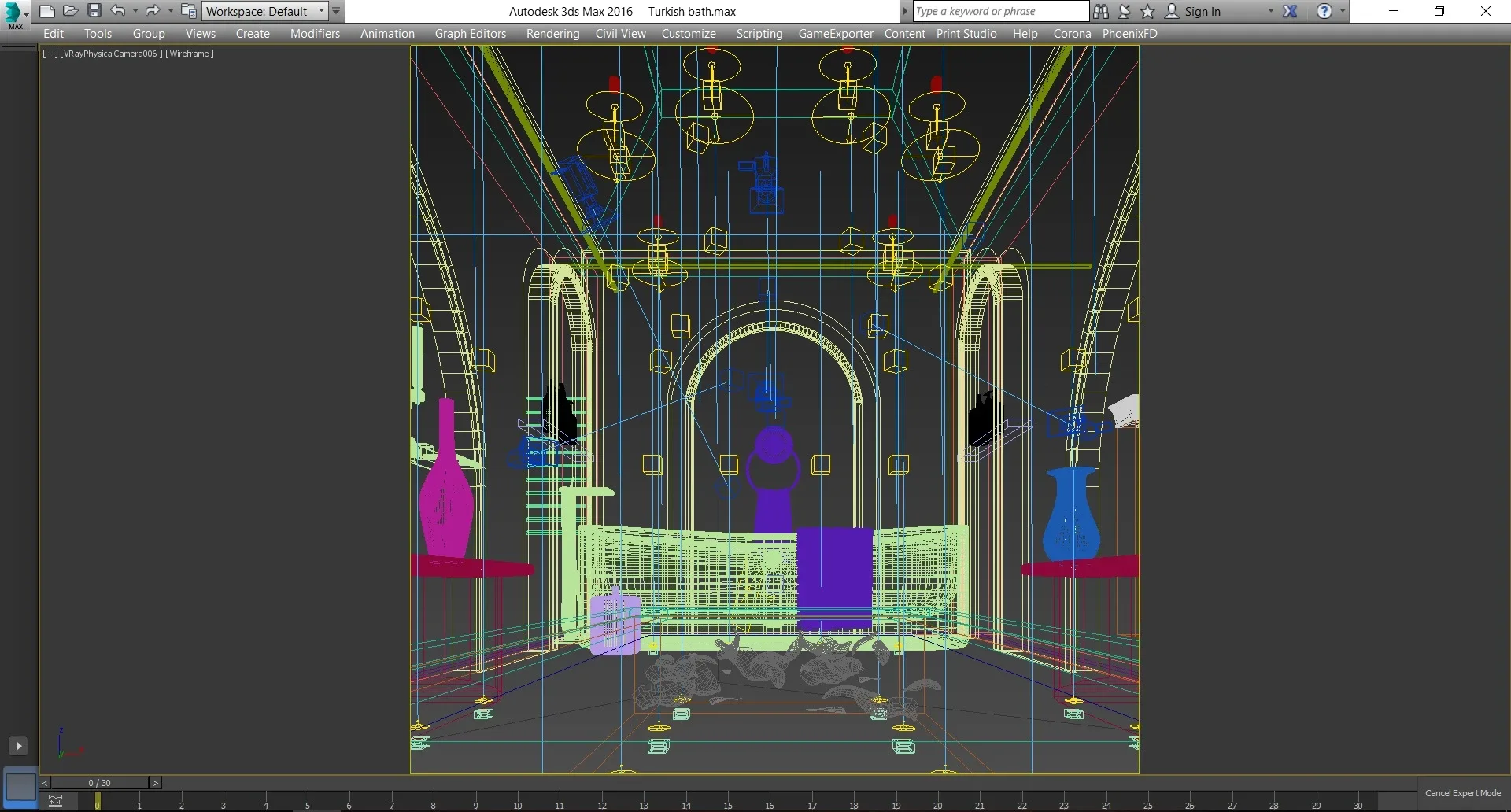
Task: Open Autodesk Exchange Apps X icon
Action: click(1290, 11)
